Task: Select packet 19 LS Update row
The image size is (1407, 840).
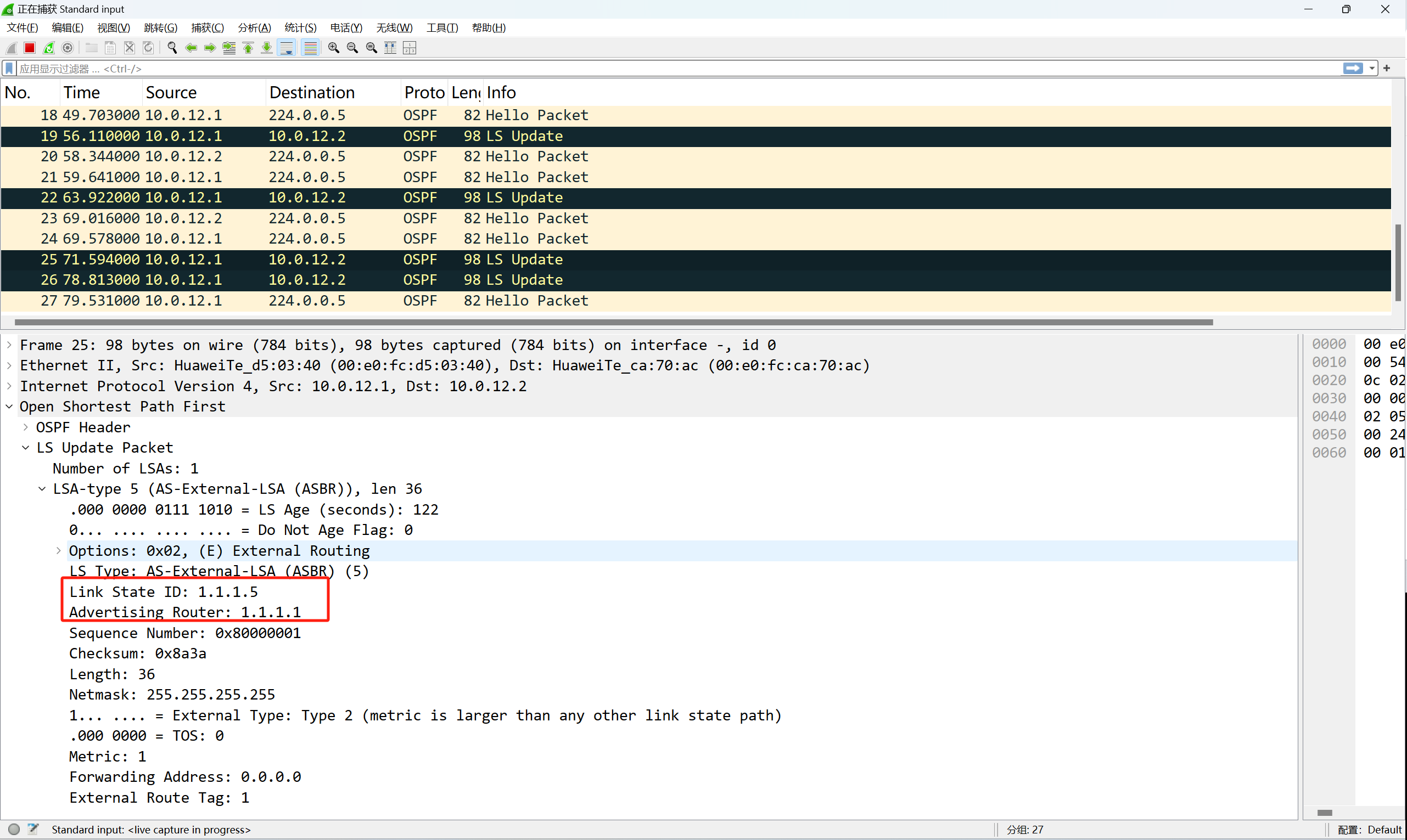Action: tap(696, 136)
